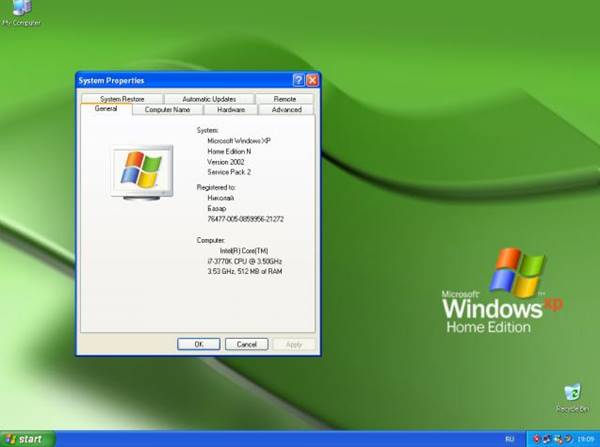Switch to the Remote tab
Image resolution: width=600 pixels, height=447 pixels.
click(285, 99)
